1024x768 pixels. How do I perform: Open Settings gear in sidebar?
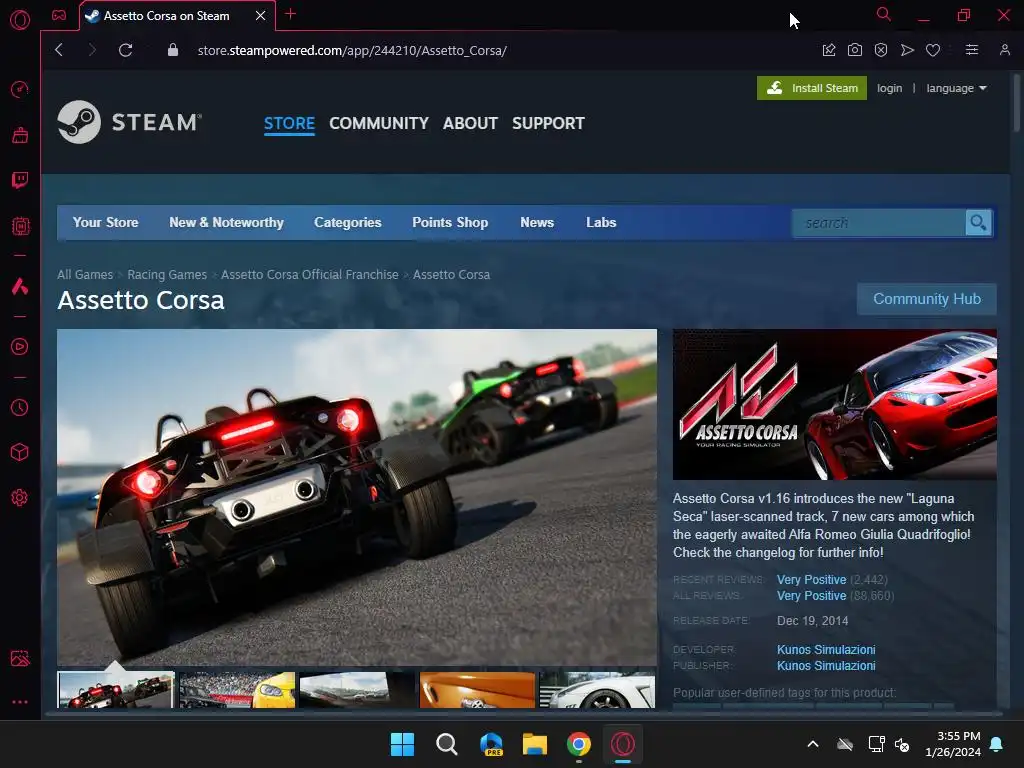pyautogui.click(x=20, y=498)
